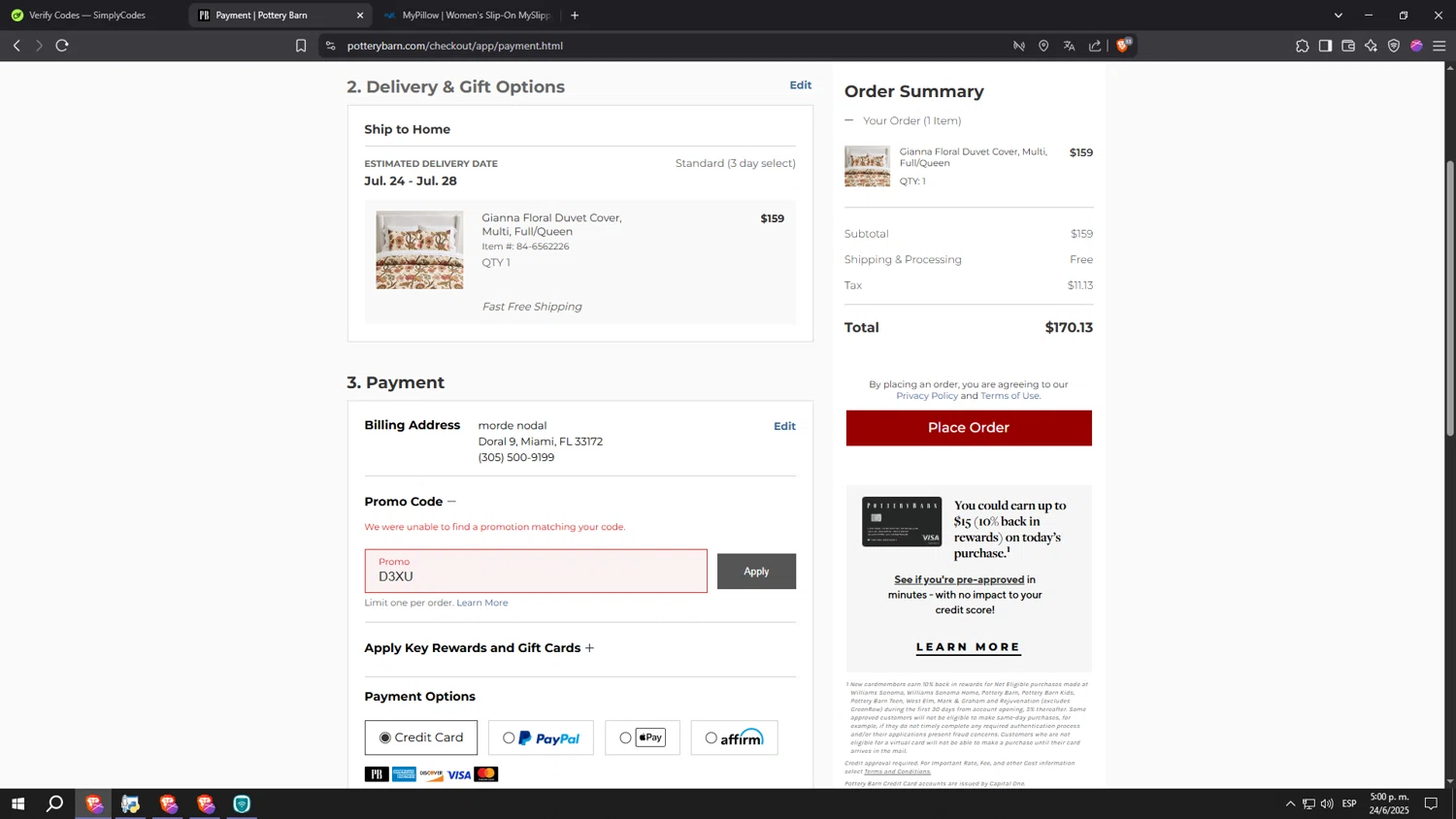Open the network icon in system tray
Screen dimensions: 1456x819
click(1308, 803)
